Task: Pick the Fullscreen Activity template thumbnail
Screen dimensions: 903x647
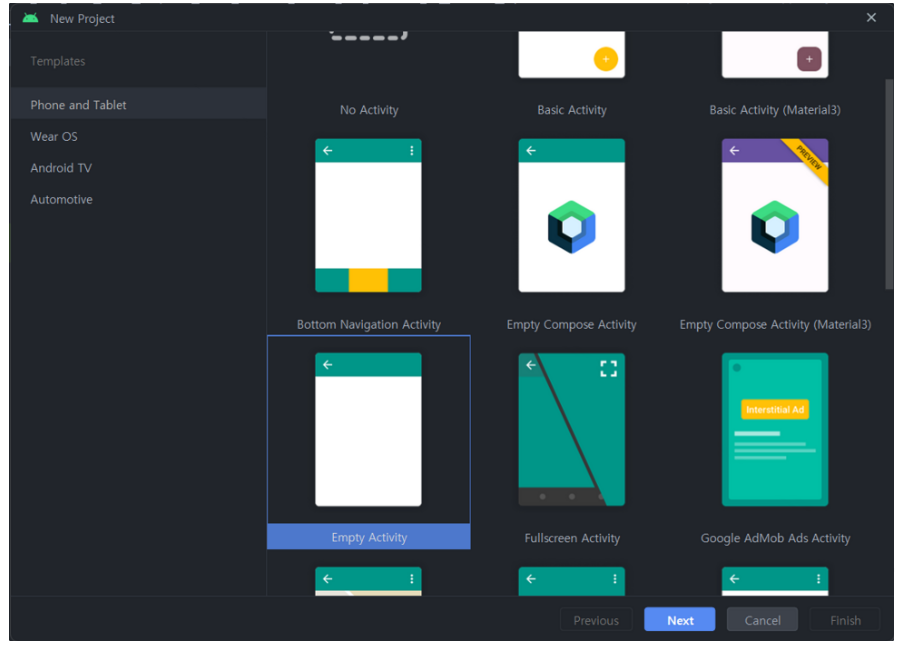Action: [571, 430]
